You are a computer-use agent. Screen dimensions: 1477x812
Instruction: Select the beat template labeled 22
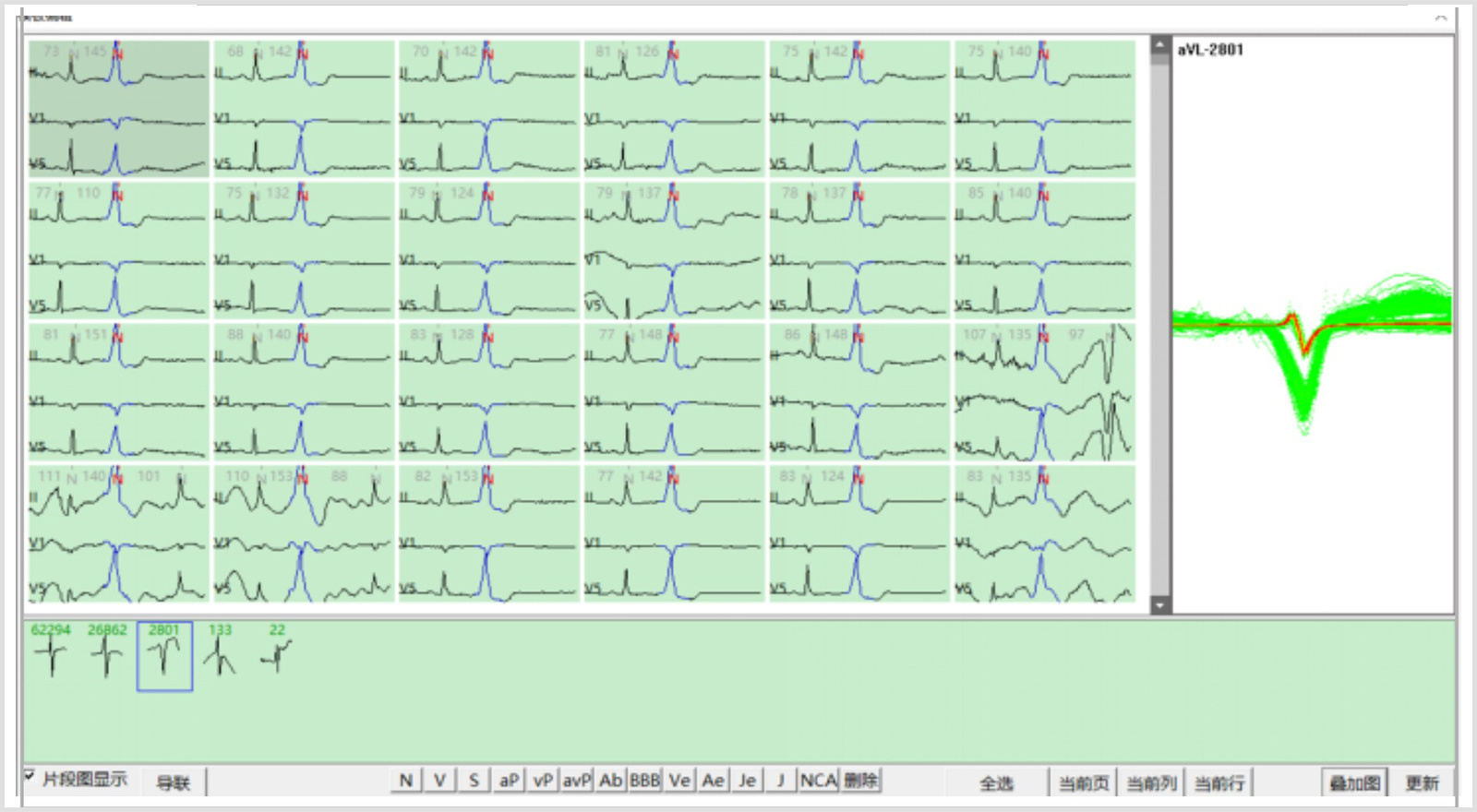(276, 654)
